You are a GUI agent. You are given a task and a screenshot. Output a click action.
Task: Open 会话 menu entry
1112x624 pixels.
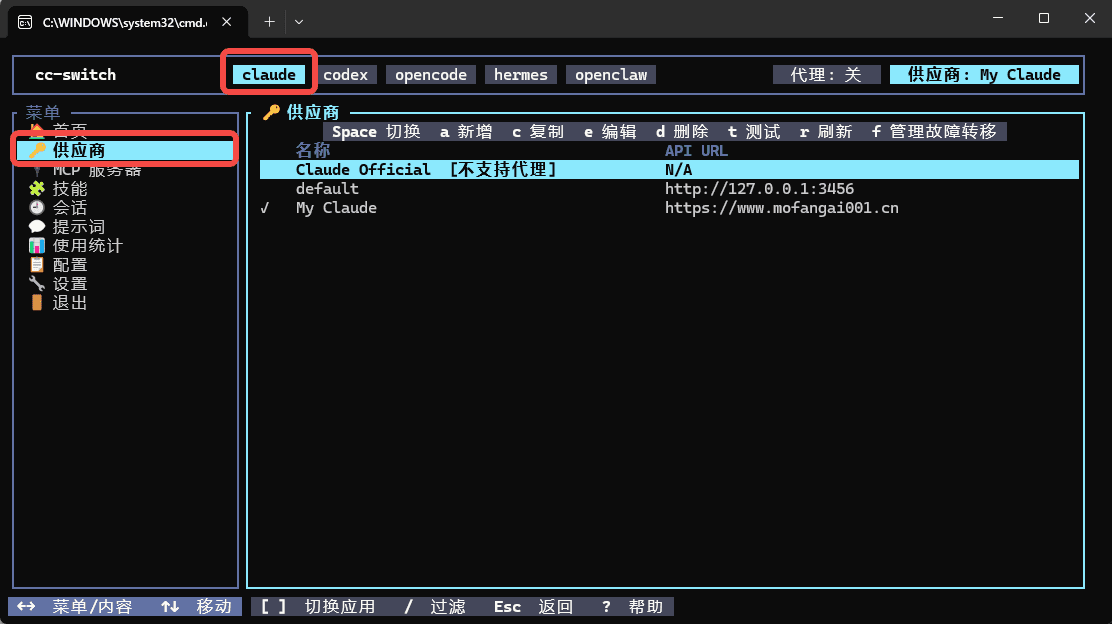(70, 208)
